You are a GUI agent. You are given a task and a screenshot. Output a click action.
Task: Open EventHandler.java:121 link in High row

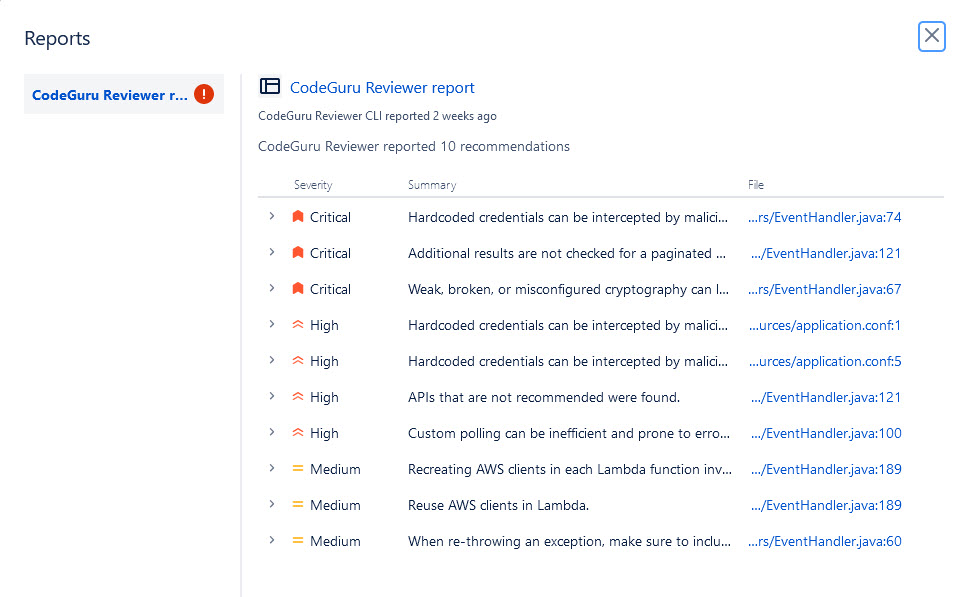(826, 397)
